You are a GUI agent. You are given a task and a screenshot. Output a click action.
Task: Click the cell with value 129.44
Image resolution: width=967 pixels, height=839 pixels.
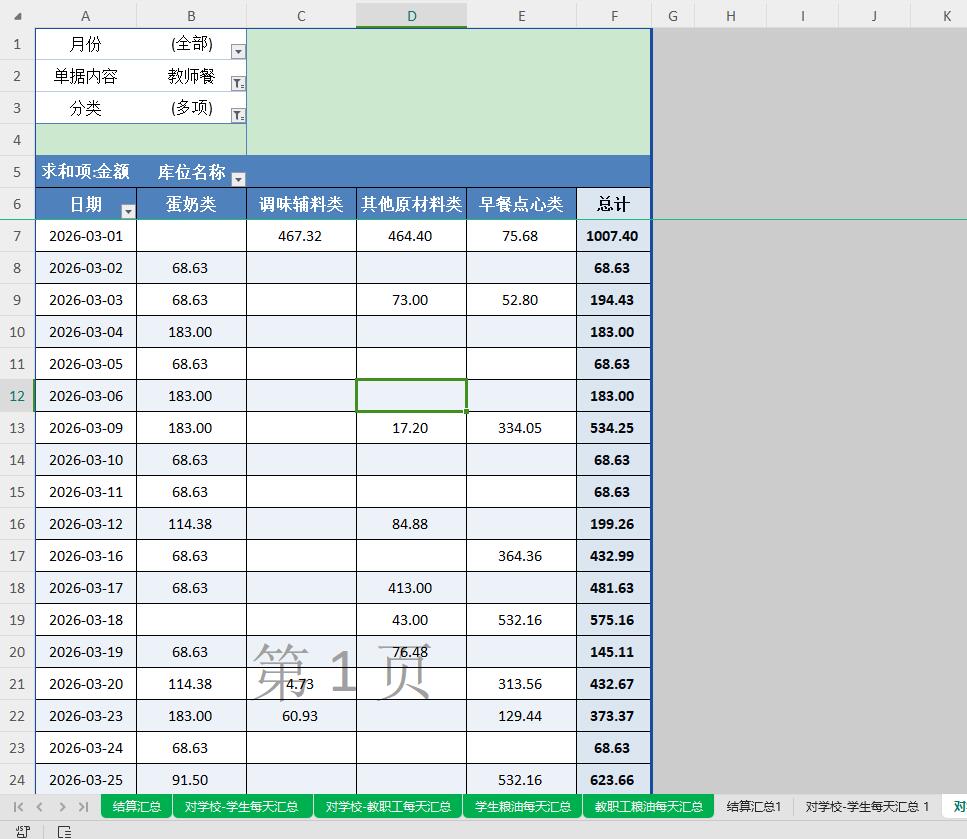click(522, 716)
